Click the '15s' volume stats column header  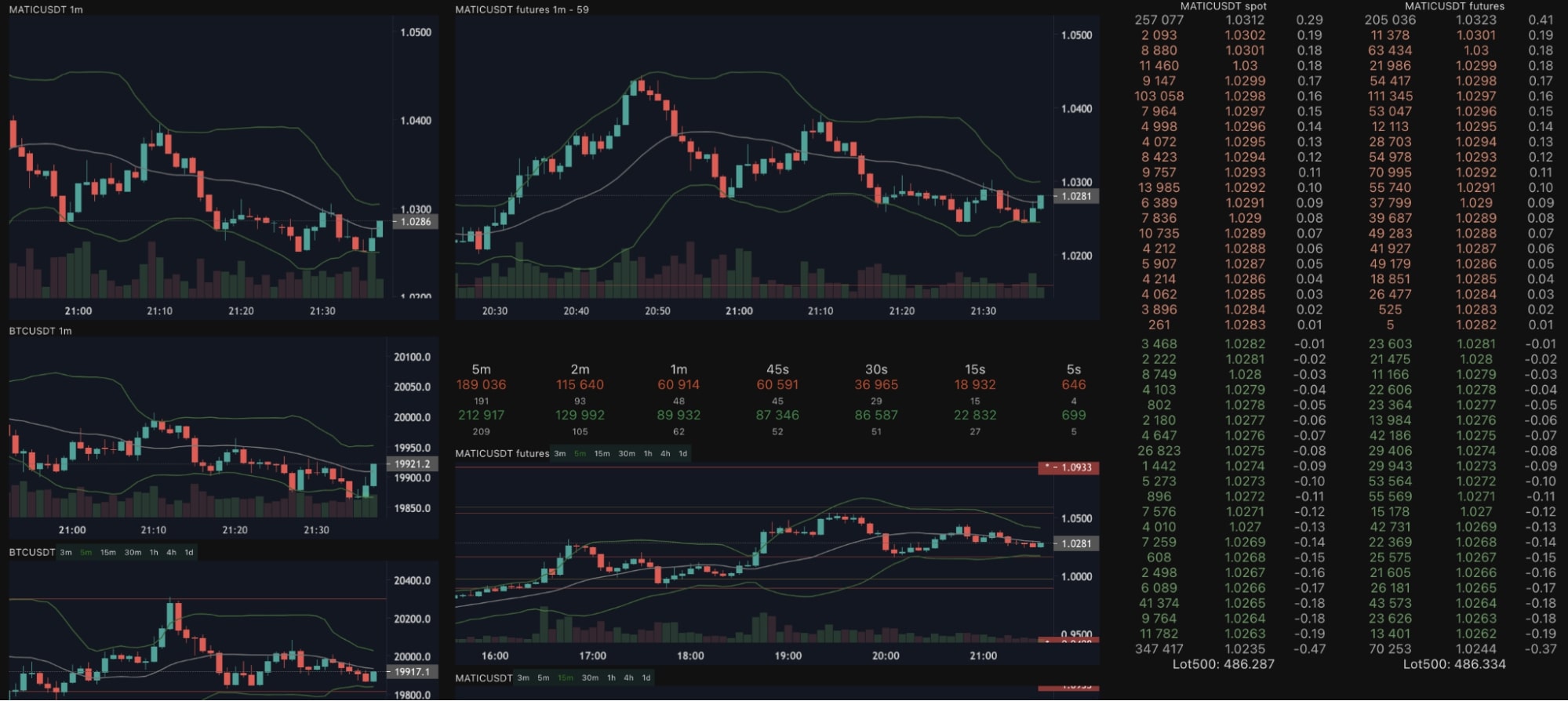click(x=975, y=369)
